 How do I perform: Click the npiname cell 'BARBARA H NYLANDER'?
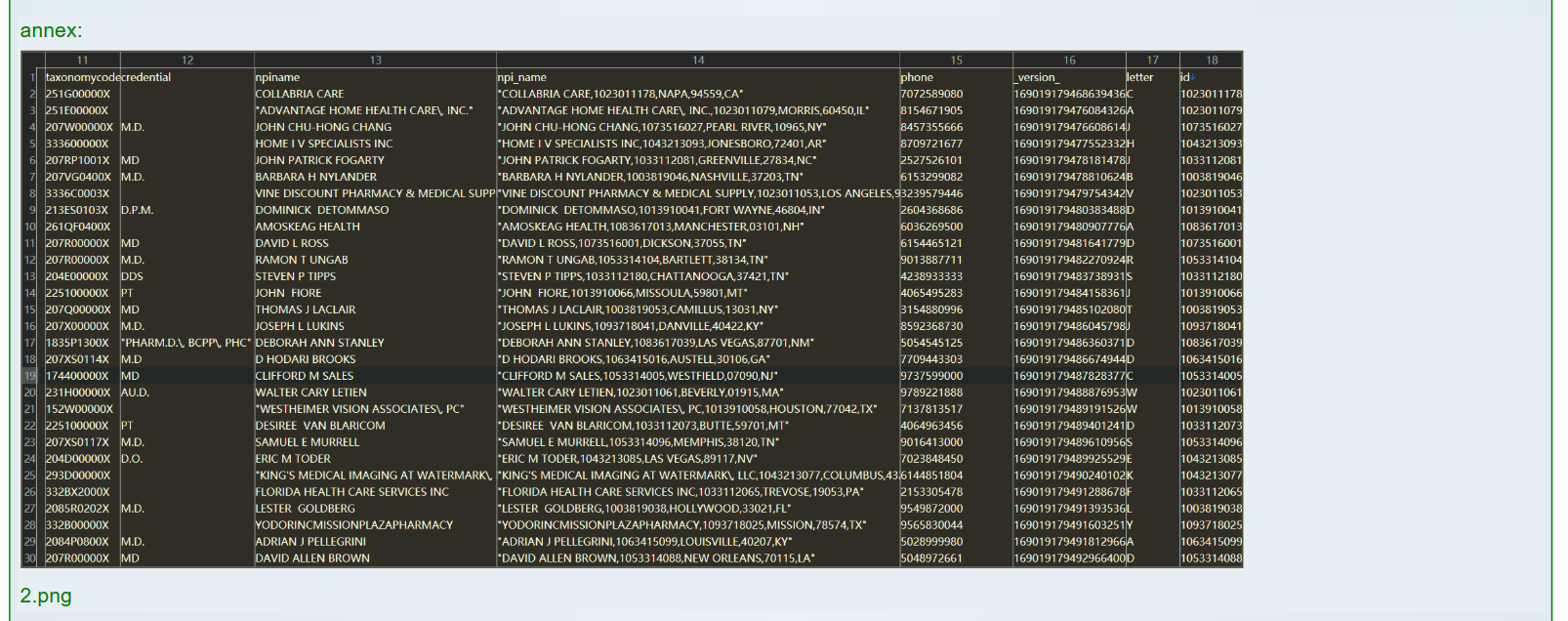[x=375, y=177]
